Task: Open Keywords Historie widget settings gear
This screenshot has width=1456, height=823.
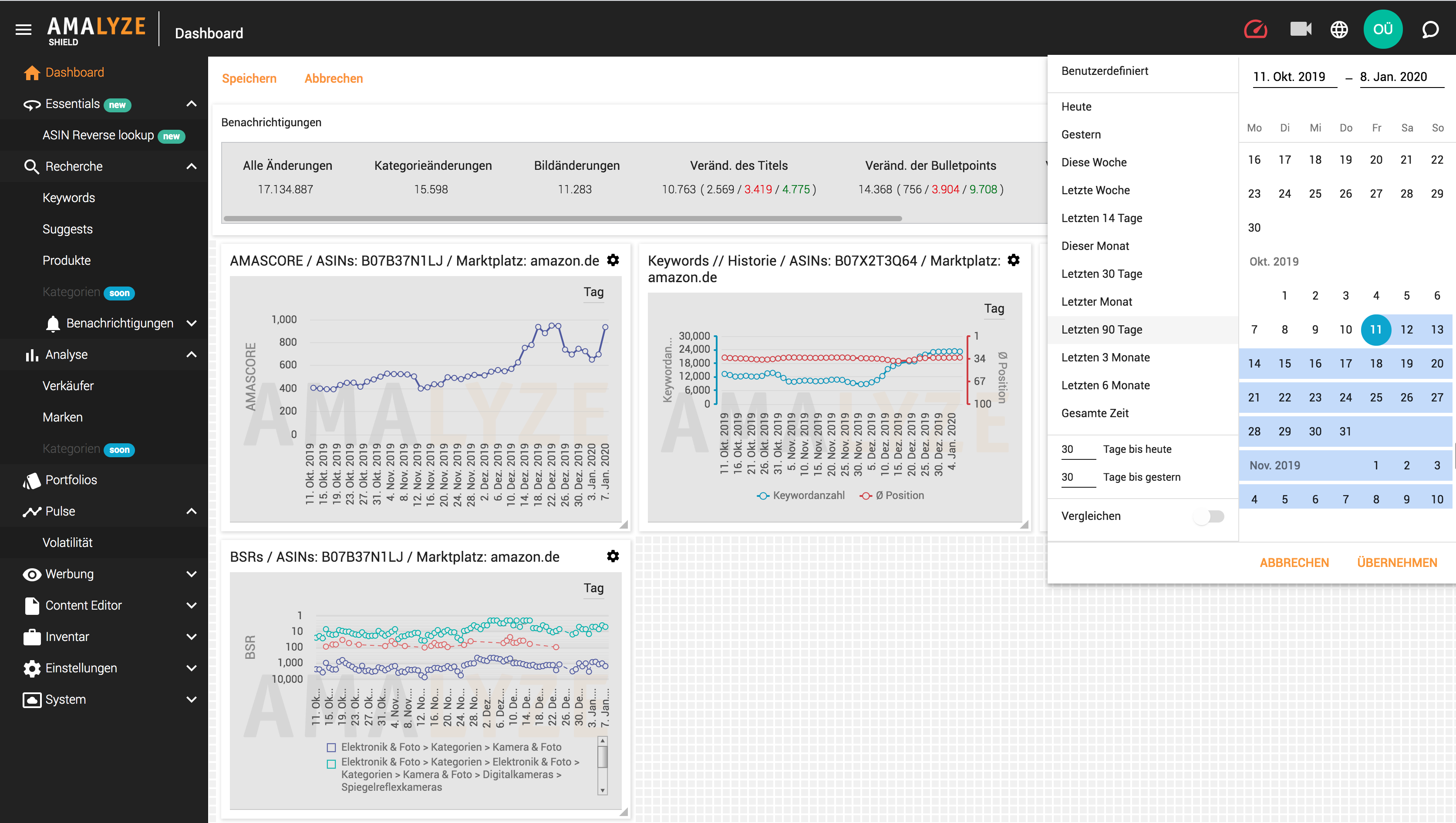Action: 1014,260
